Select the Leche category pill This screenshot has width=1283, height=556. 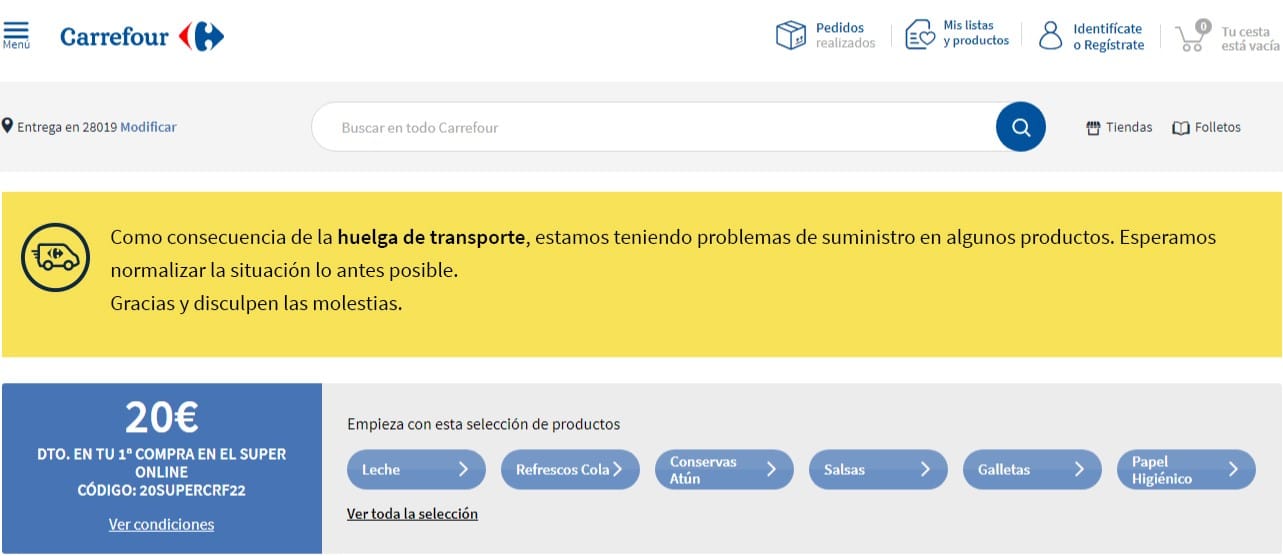(x=416, y=469)
